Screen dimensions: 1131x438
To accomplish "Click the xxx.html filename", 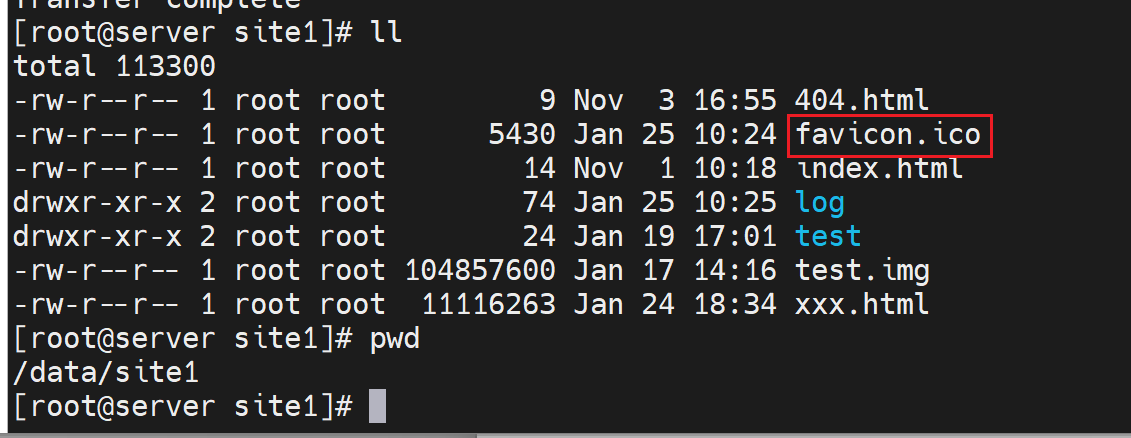I will tap(862, 304).
